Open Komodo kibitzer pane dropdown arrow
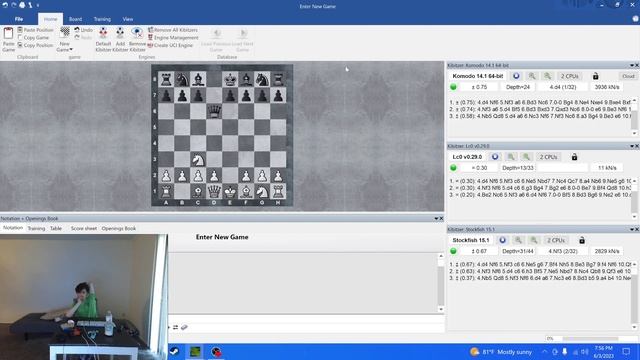This screenshot has height=360, width=640. (631, 65)
